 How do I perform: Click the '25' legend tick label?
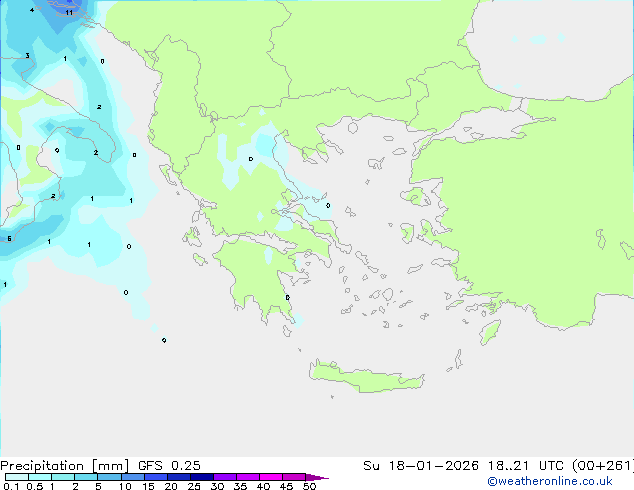(x=194, y=486)
